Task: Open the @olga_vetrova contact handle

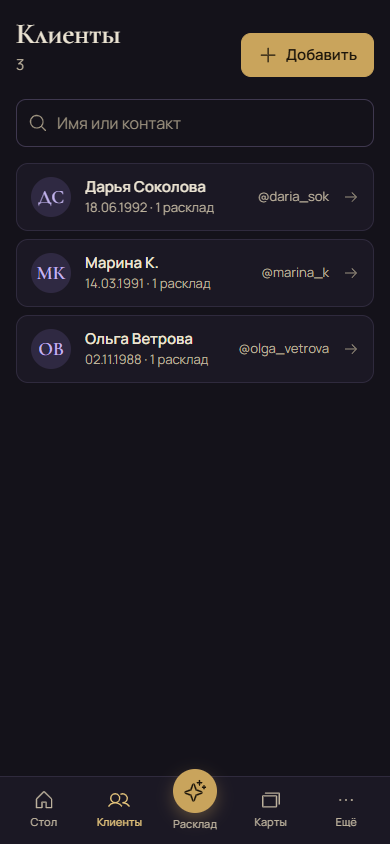Action: [284, 349]
